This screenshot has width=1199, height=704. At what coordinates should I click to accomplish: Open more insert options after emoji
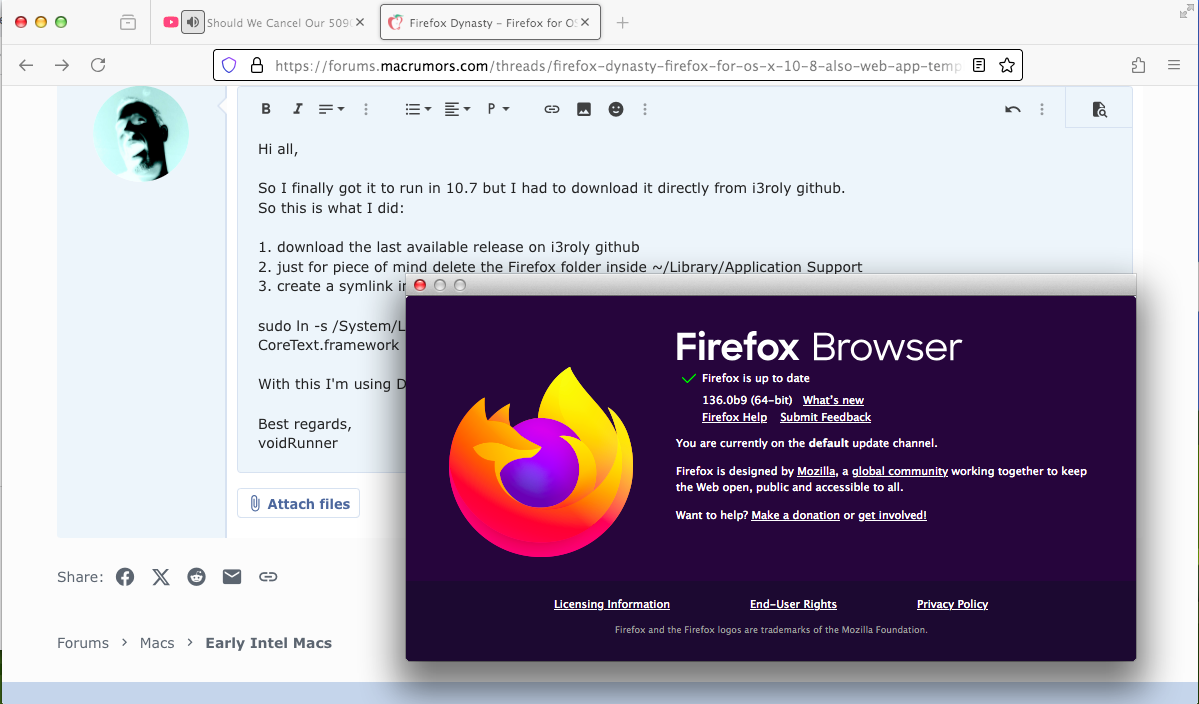645,109
